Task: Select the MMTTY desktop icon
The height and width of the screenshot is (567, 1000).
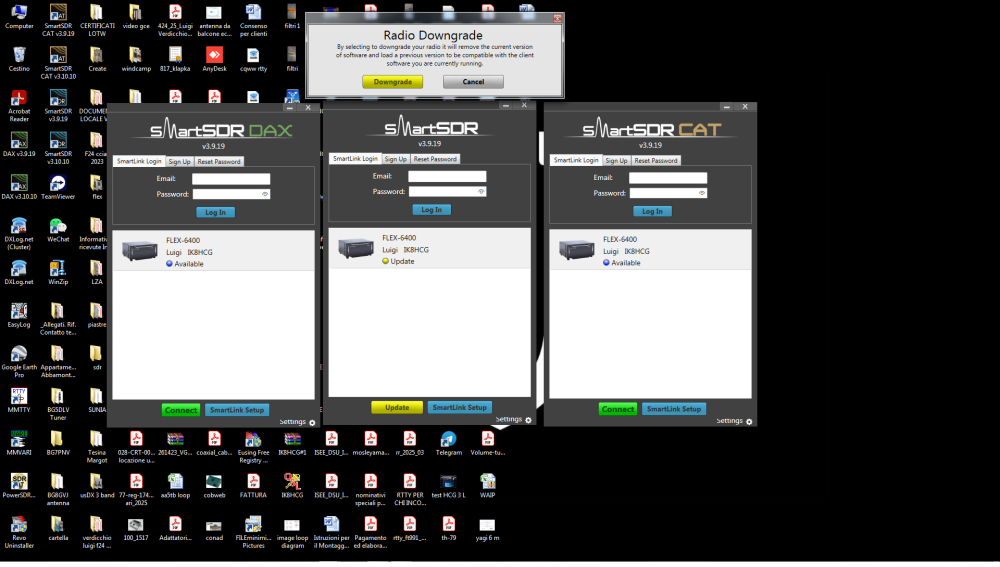Action: pos(19,401)
